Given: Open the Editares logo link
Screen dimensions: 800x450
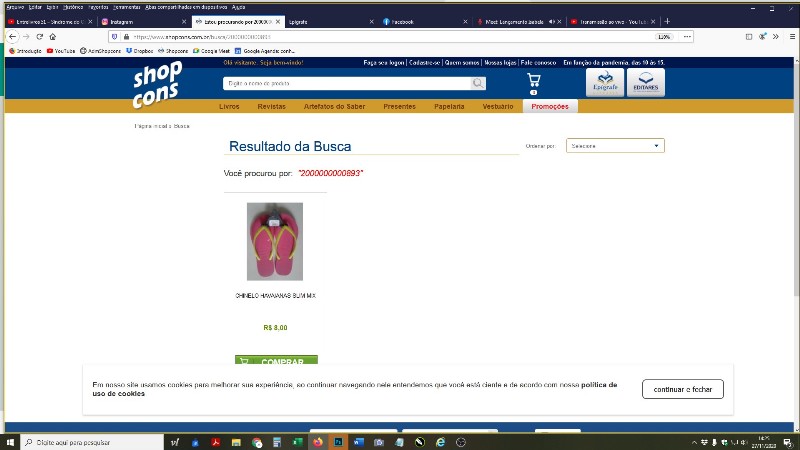Looking at the screenshot, I should pos(645,82).
